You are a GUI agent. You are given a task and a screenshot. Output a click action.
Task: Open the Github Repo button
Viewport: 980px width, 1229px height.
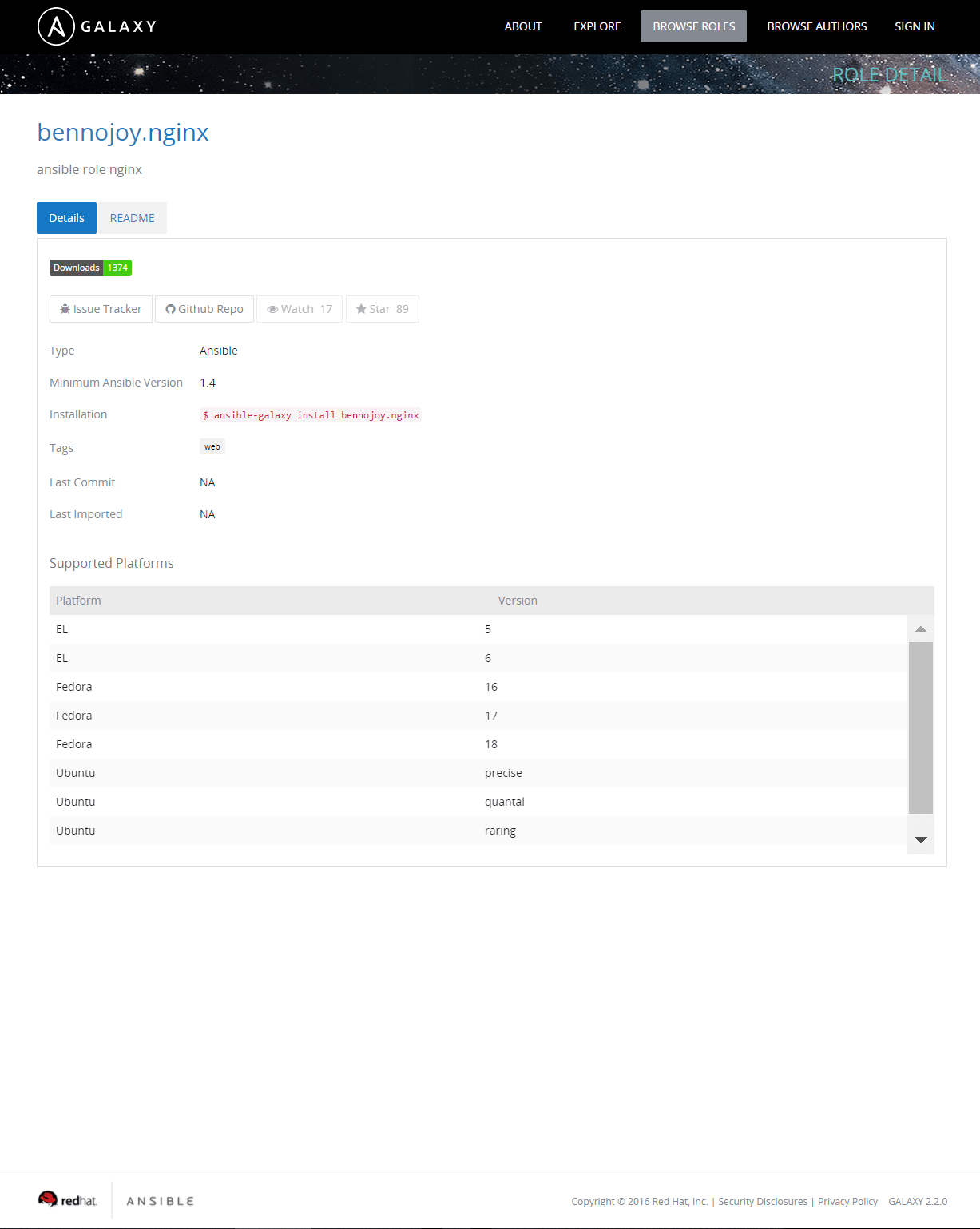coord(204,309)
